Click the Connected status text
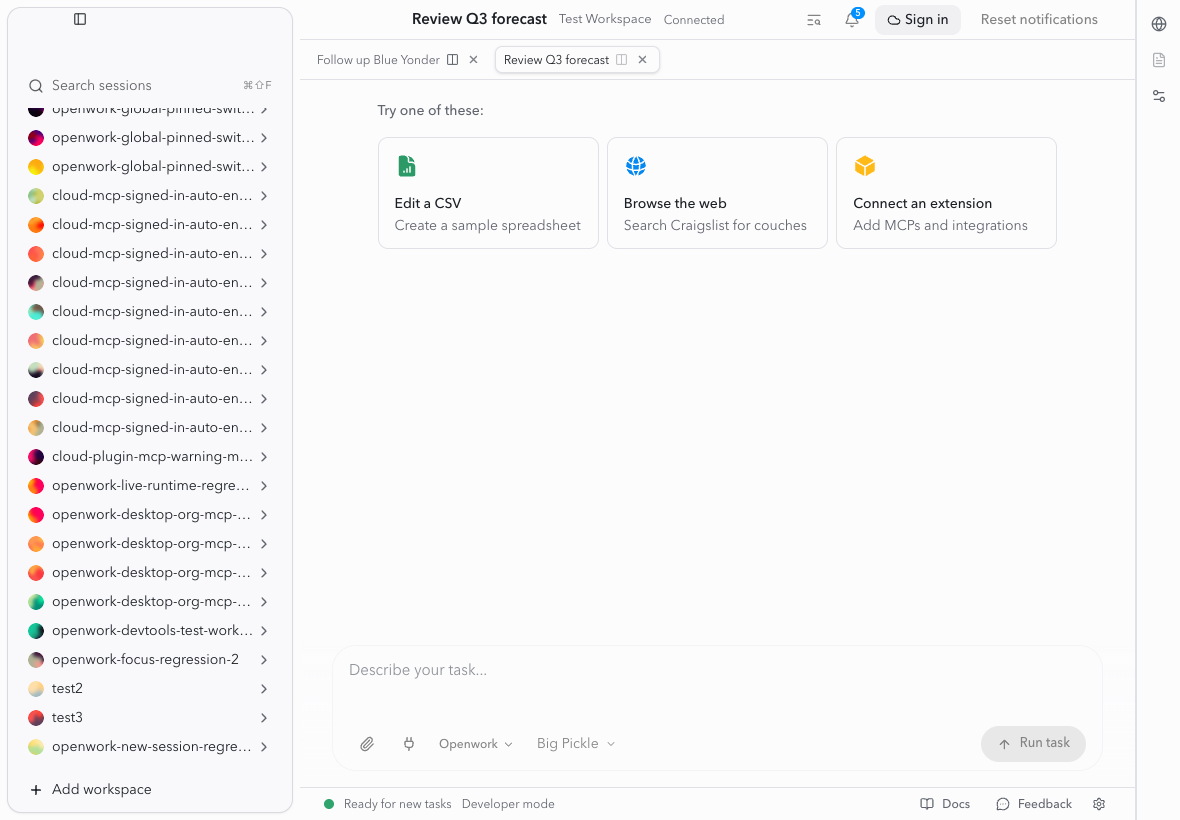This screenshot has width=1180, height=820. (694, 20)
